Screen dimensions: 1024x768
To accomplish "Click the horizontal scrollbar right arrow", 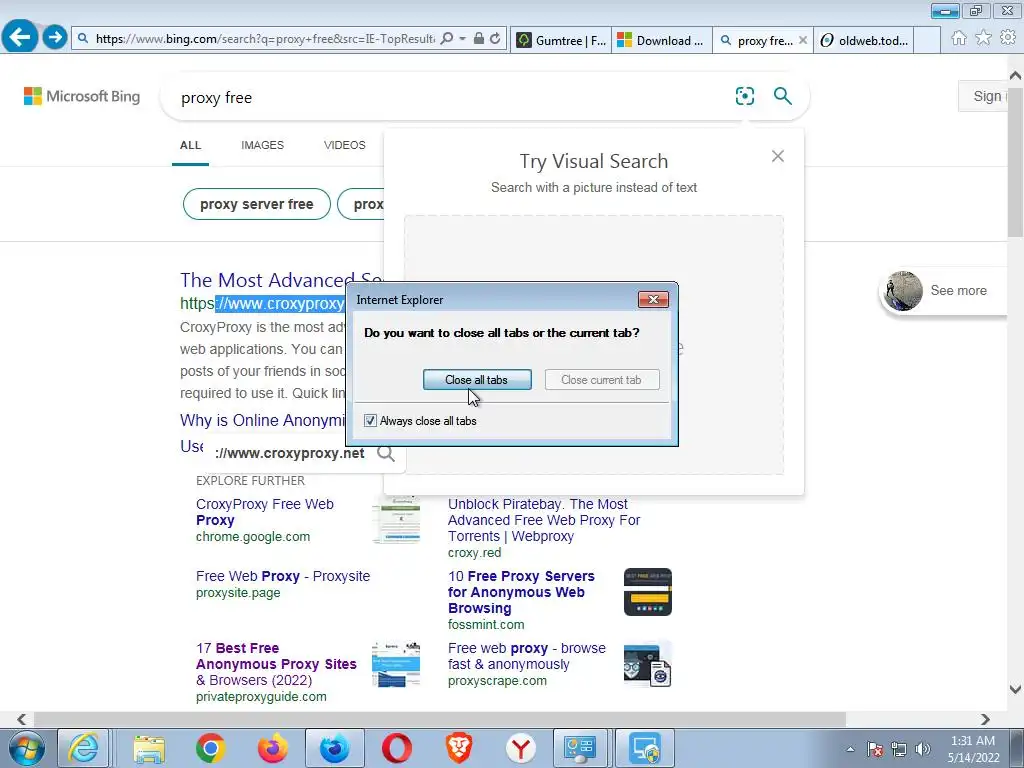I will [985, 719].
